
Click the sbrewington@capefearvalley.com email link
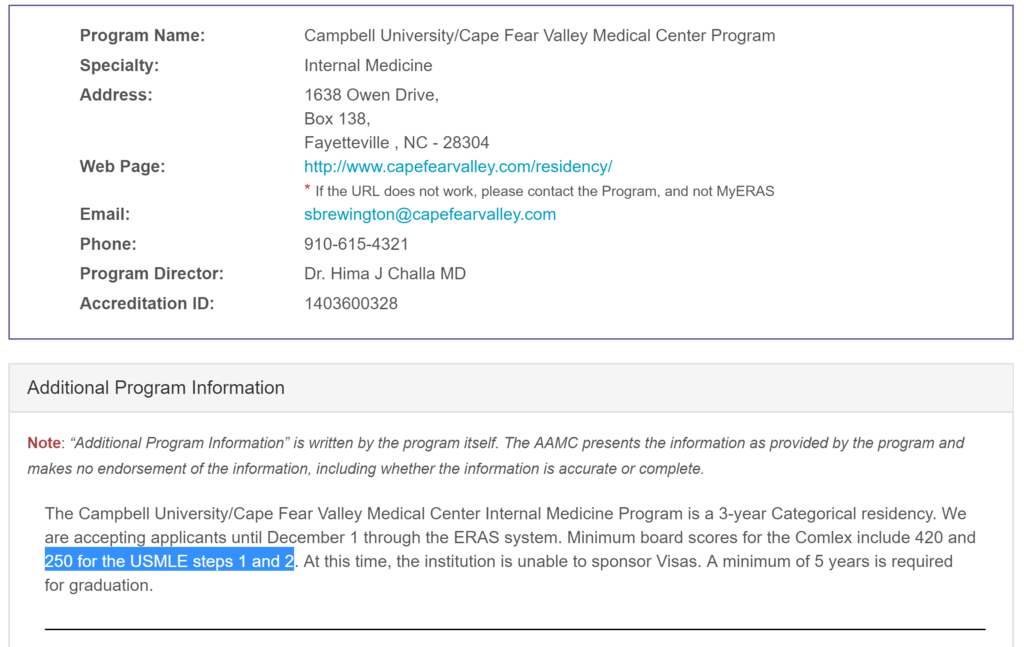430,214
